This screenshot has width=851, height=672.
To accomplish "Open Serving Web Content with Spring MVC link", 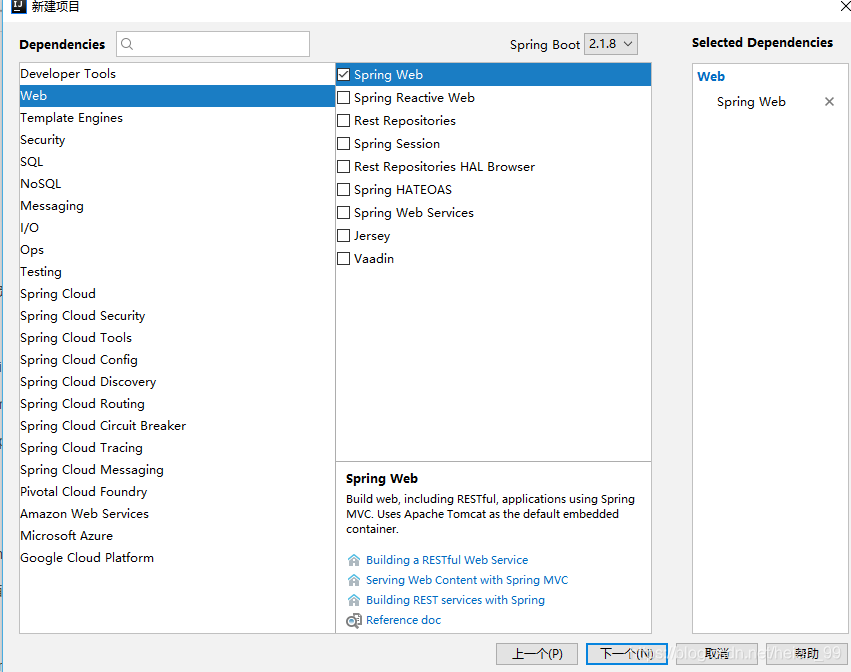I will click(467, 580).
